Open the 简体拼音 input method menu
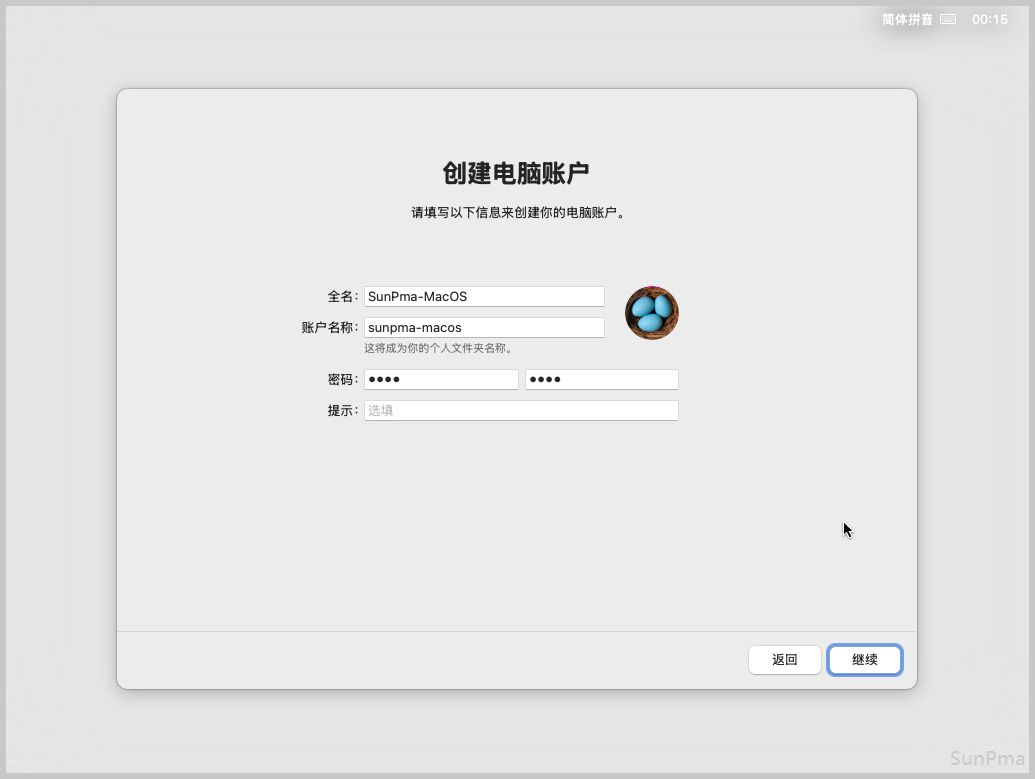Viewport: 1035px width, 779px height. (x=907, y=19)
